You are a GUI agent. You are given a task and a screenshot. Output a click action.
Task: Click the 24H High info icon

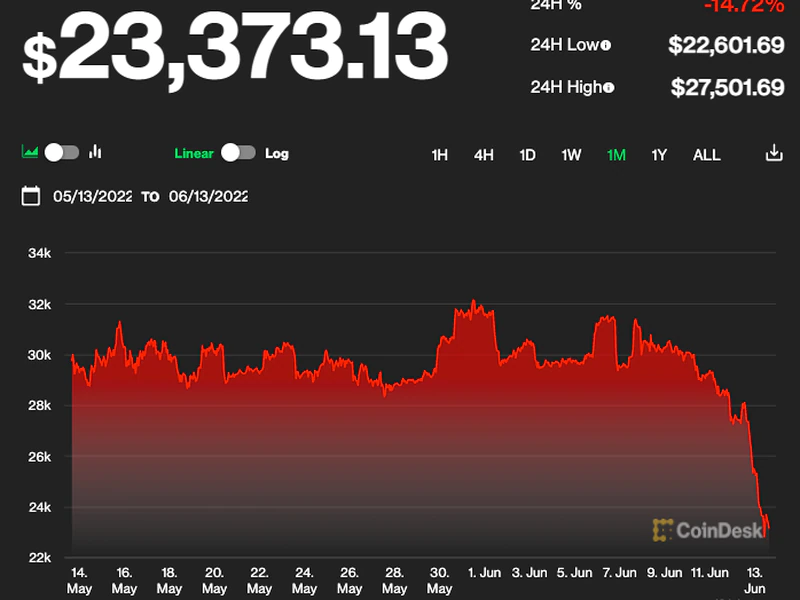point(609,88)
